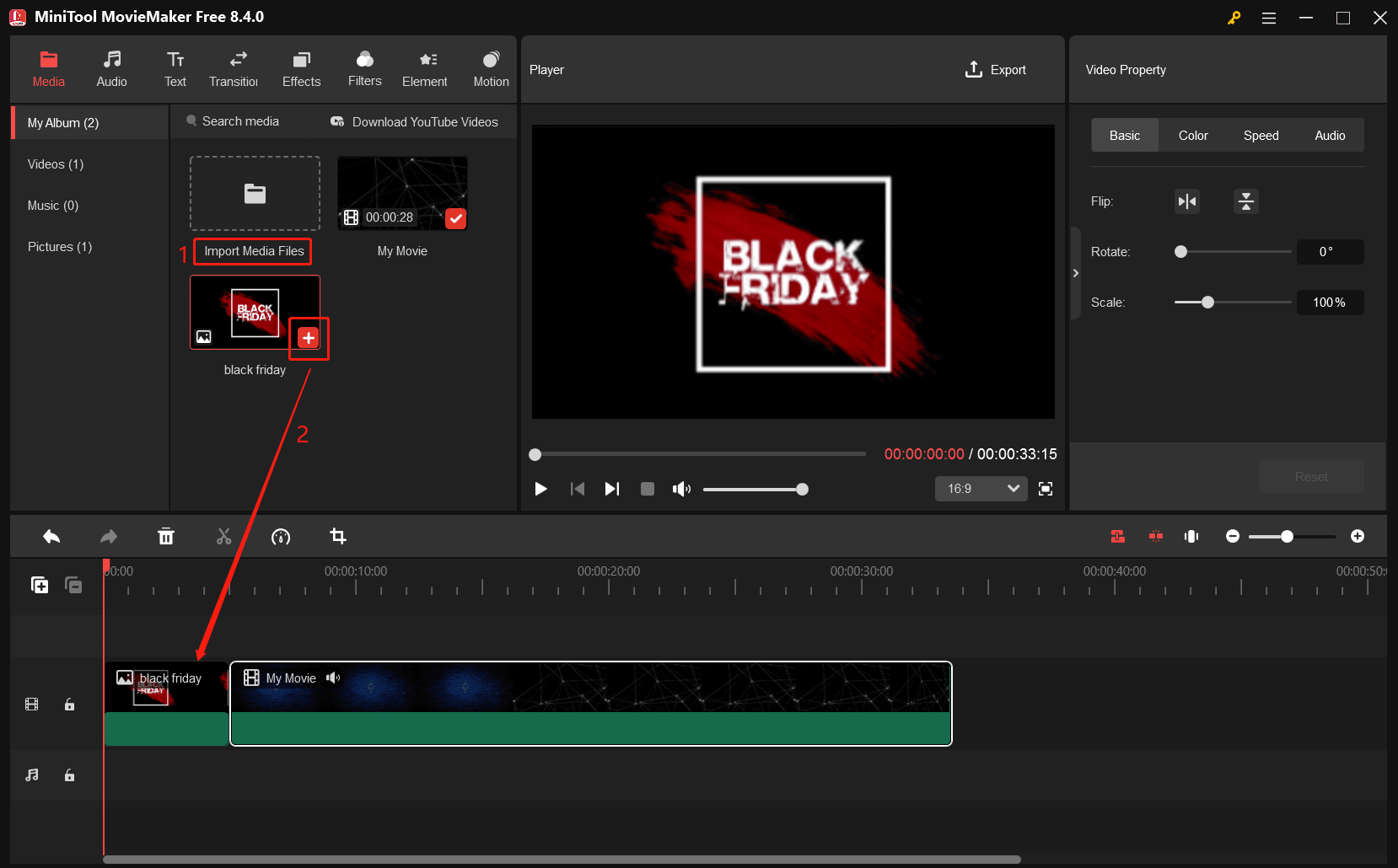Open the Audio tab under Video Property
This screenshot has width=1398, height=868.
click(x=1330, y=135)
